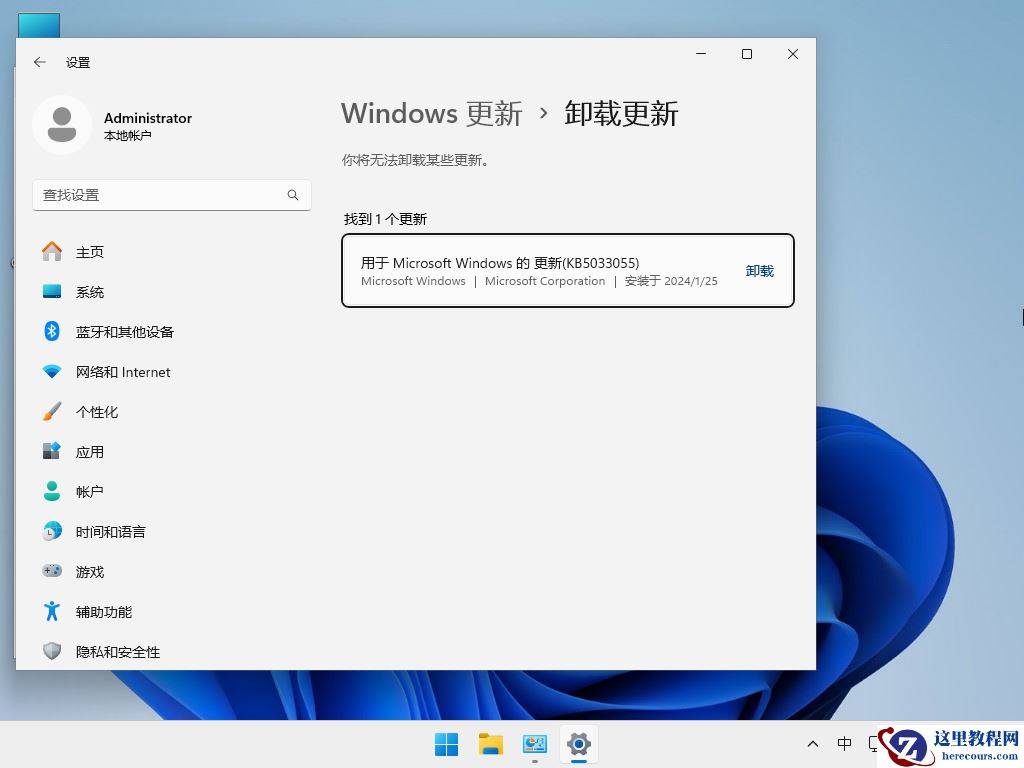Navigate back using the arrow button

[39, 62]
